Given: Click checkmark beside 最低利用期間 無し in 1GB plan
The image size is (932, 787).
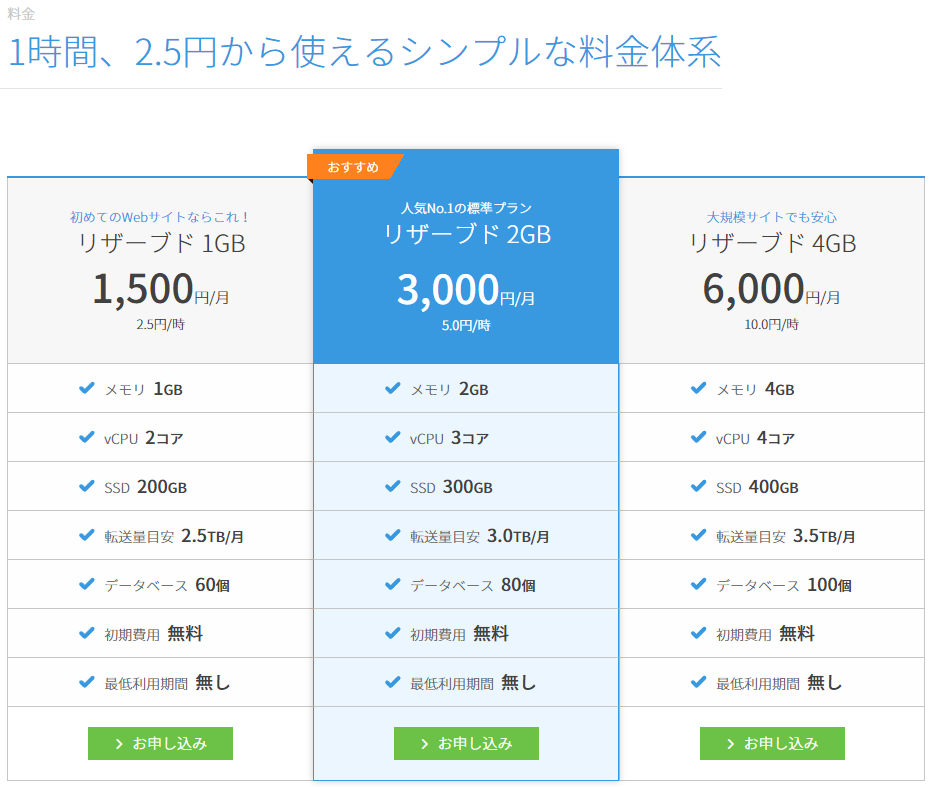Looking at the screenshot, I should tap(87, 682).
